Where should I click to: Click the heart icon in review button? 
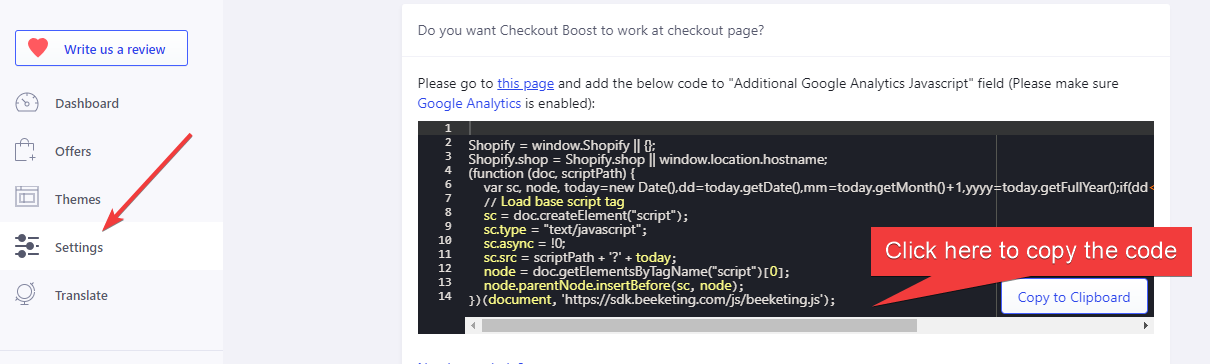click(38, 48)
